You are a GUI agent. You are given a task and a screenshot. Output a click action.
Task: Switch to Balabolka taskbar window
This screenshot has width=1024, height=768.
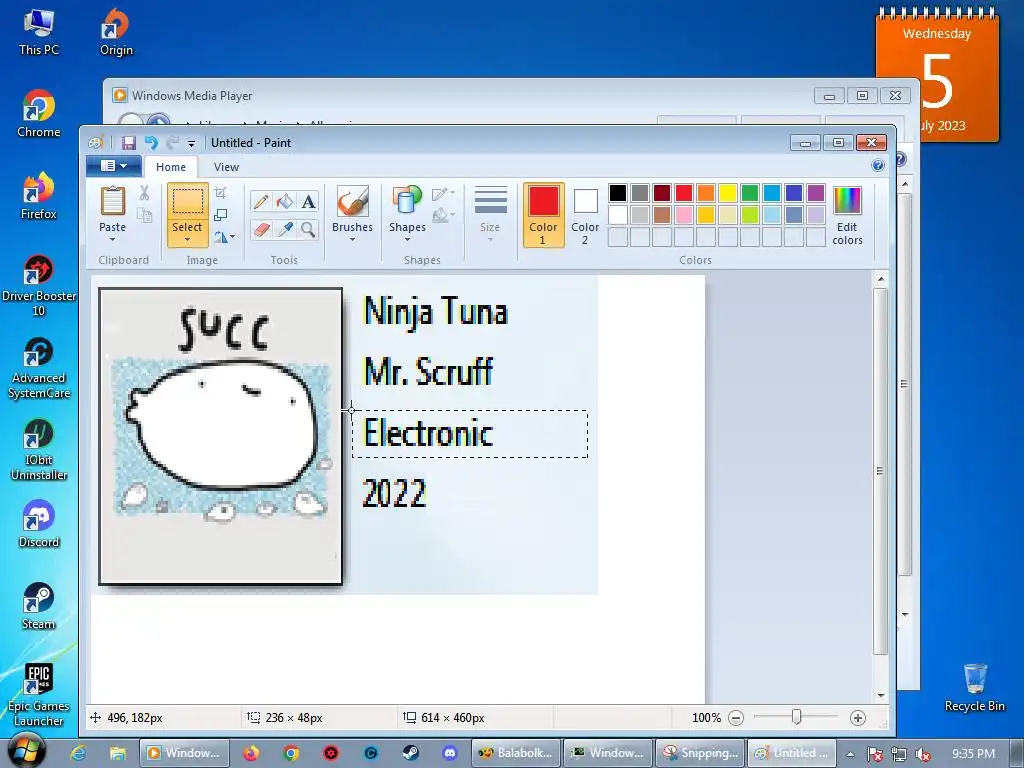[517, 753]
